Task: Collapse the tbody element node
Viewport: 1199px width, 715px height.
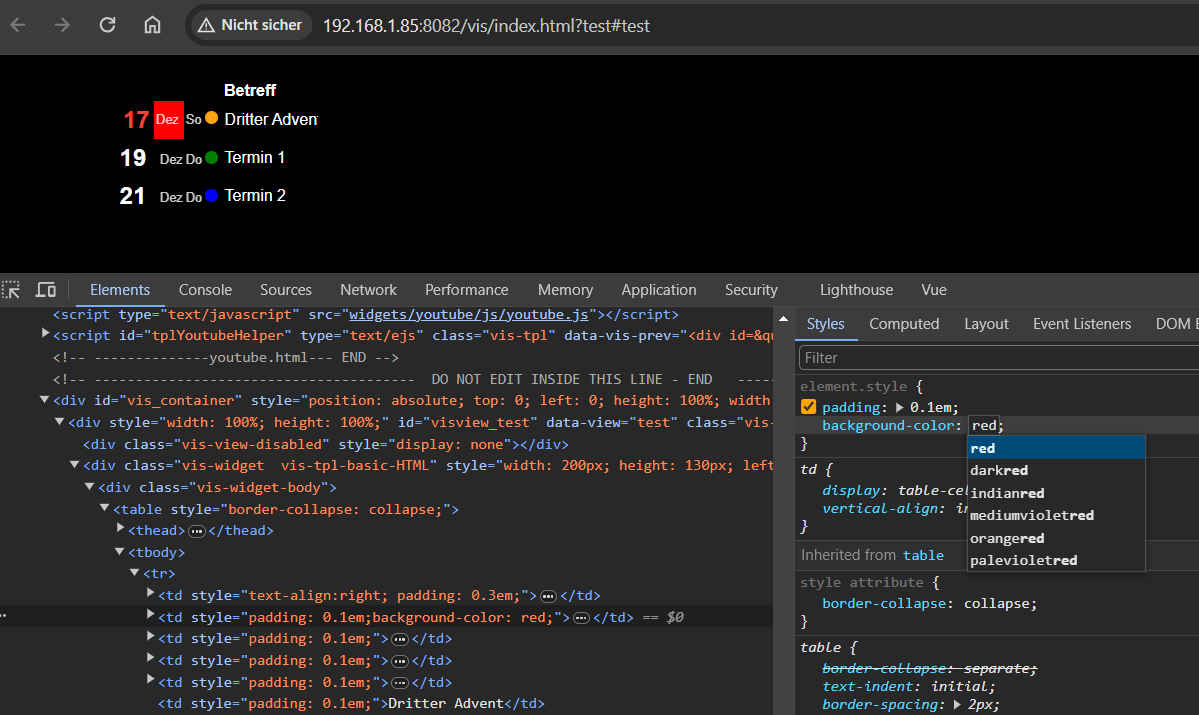Action: point(120,552)
